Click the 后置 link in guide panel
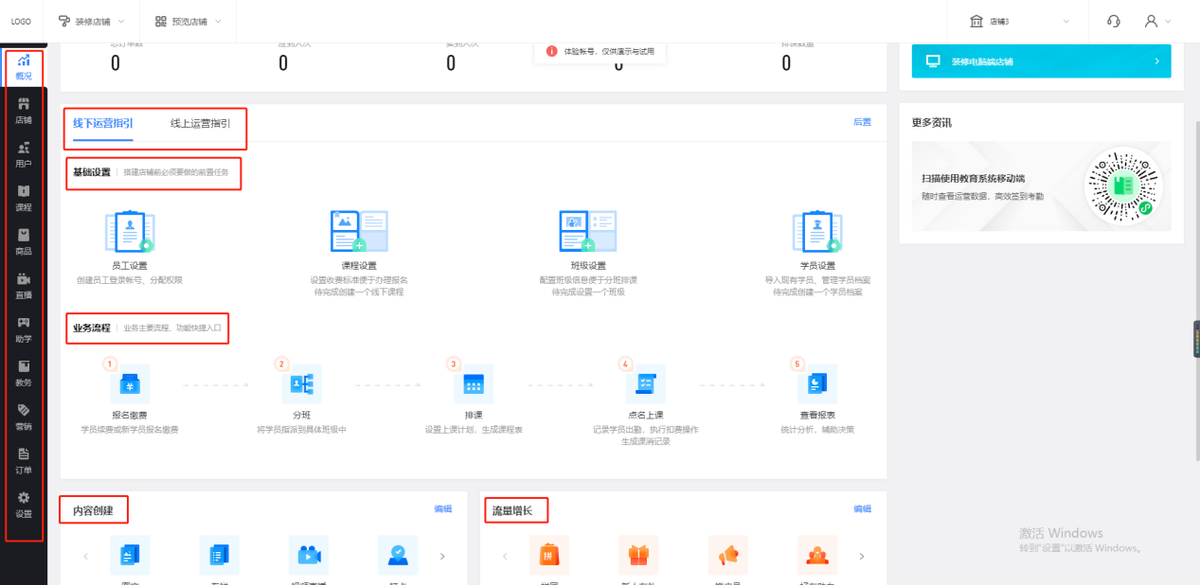The width and height of the screenshot is (1200, 585). (x=862, y=122)
